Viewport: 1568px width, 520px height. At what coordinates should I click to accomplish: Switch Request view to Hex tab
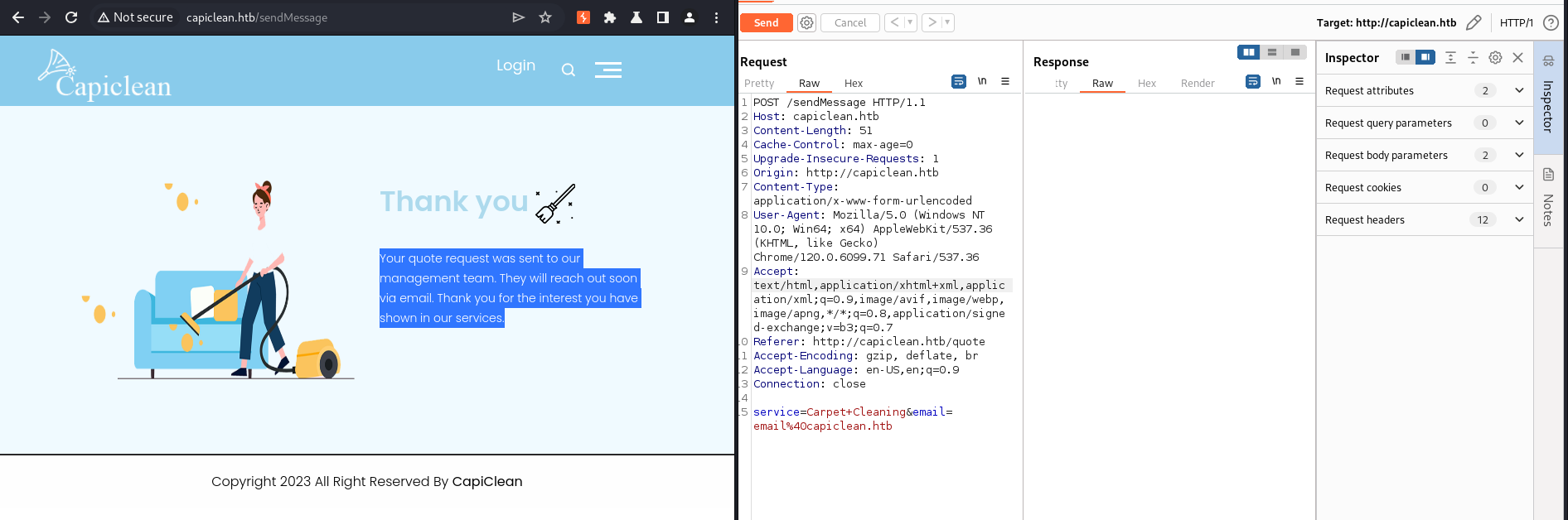(853, 84)
